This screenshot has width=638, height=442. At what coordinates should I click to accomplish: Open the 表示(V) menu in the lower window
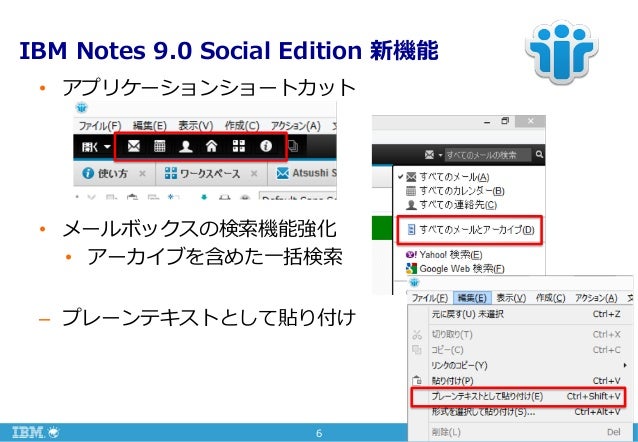pyautogui.click(x=511, y=298)
